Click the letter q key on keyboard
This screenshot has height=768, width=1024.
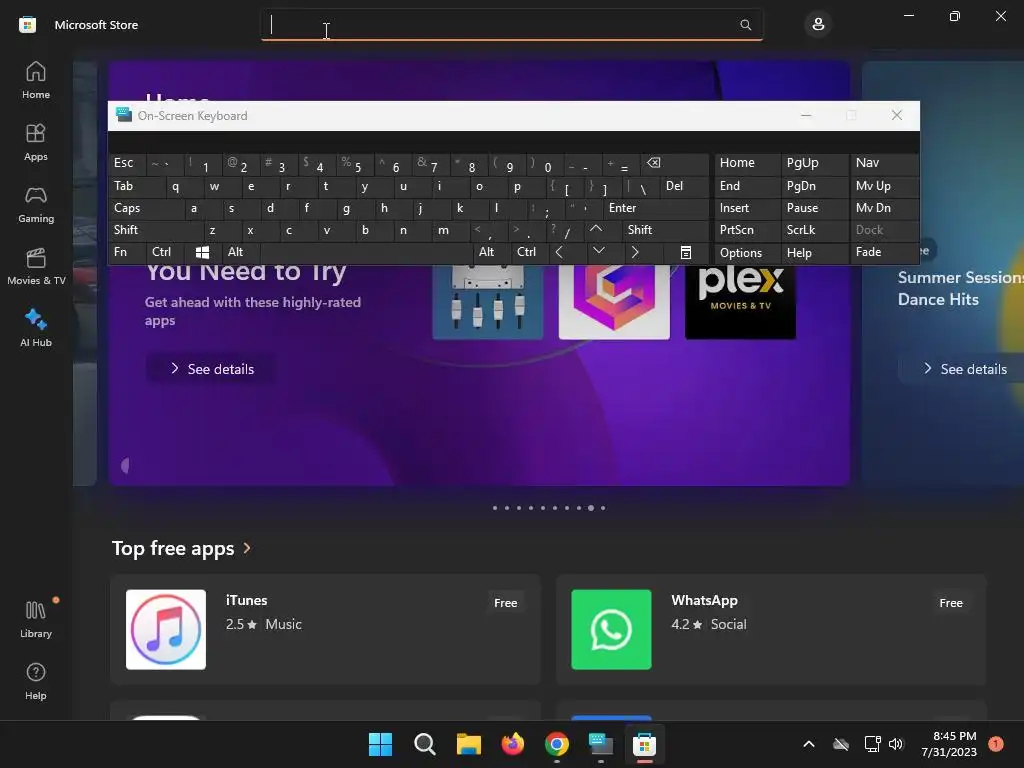175,186
